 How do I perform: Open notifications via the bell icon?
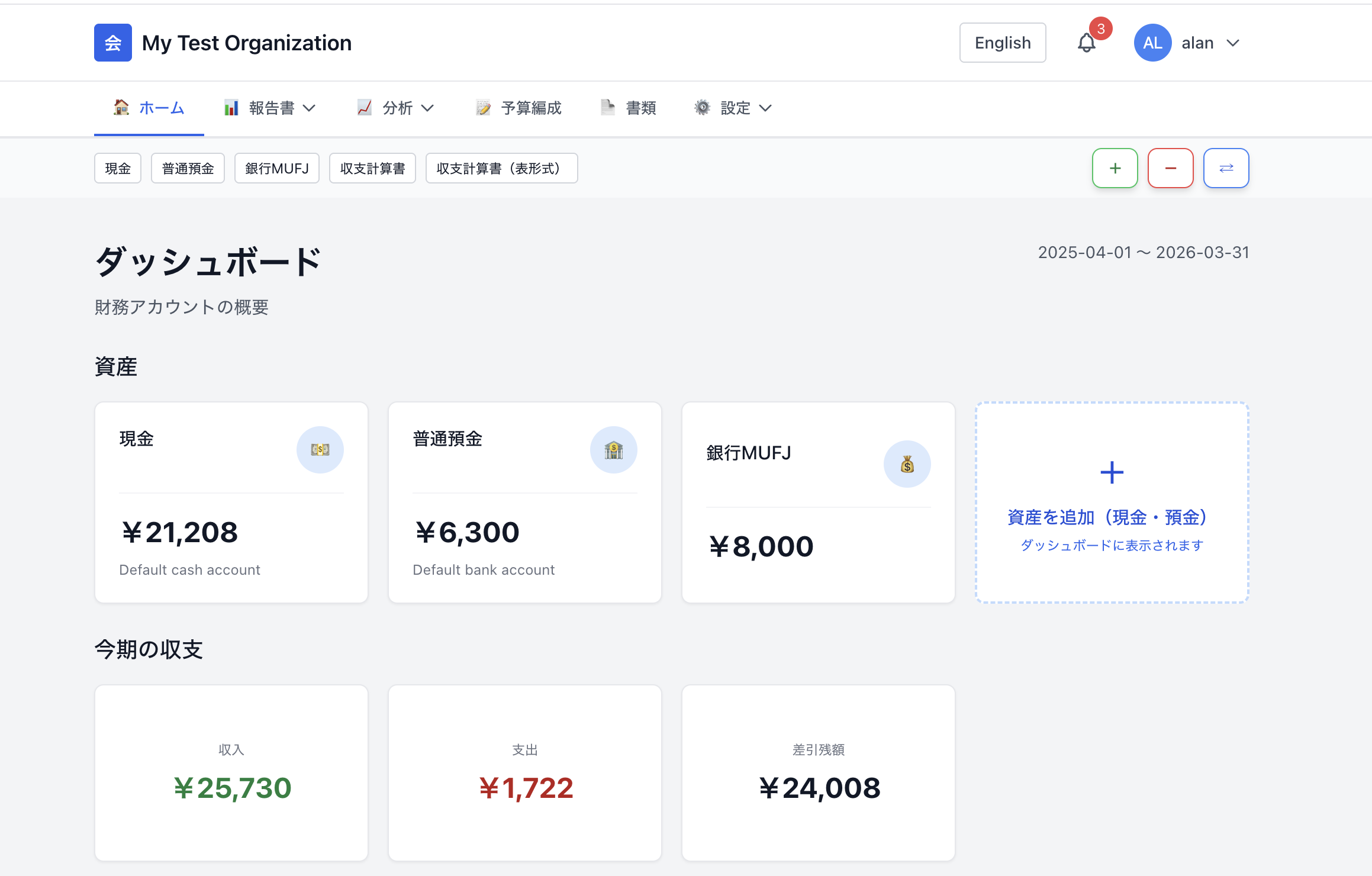[1087, 42]
